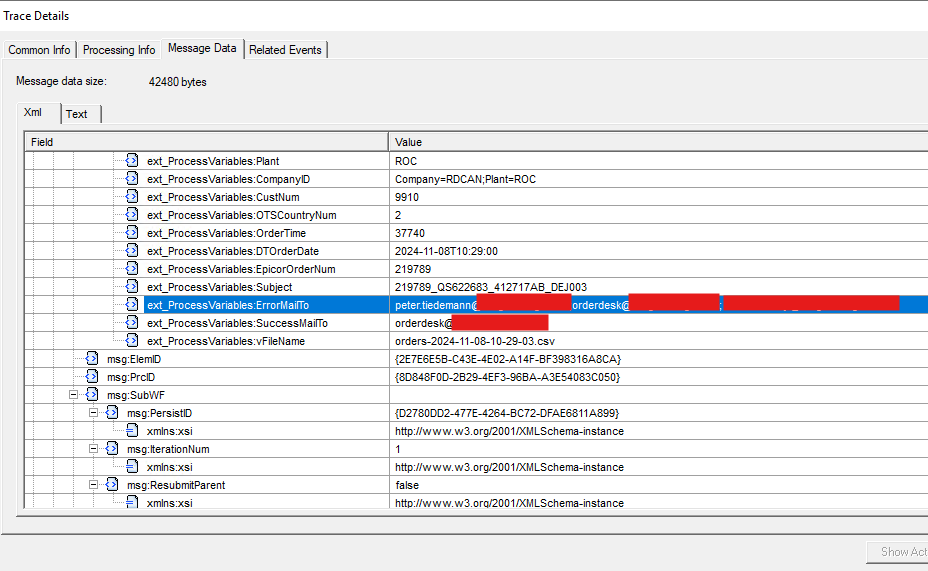Click the element icon beside ext_ProcessVariables:OTSCountryNum
Screen dimensions: 928x571
pos(132,215)
